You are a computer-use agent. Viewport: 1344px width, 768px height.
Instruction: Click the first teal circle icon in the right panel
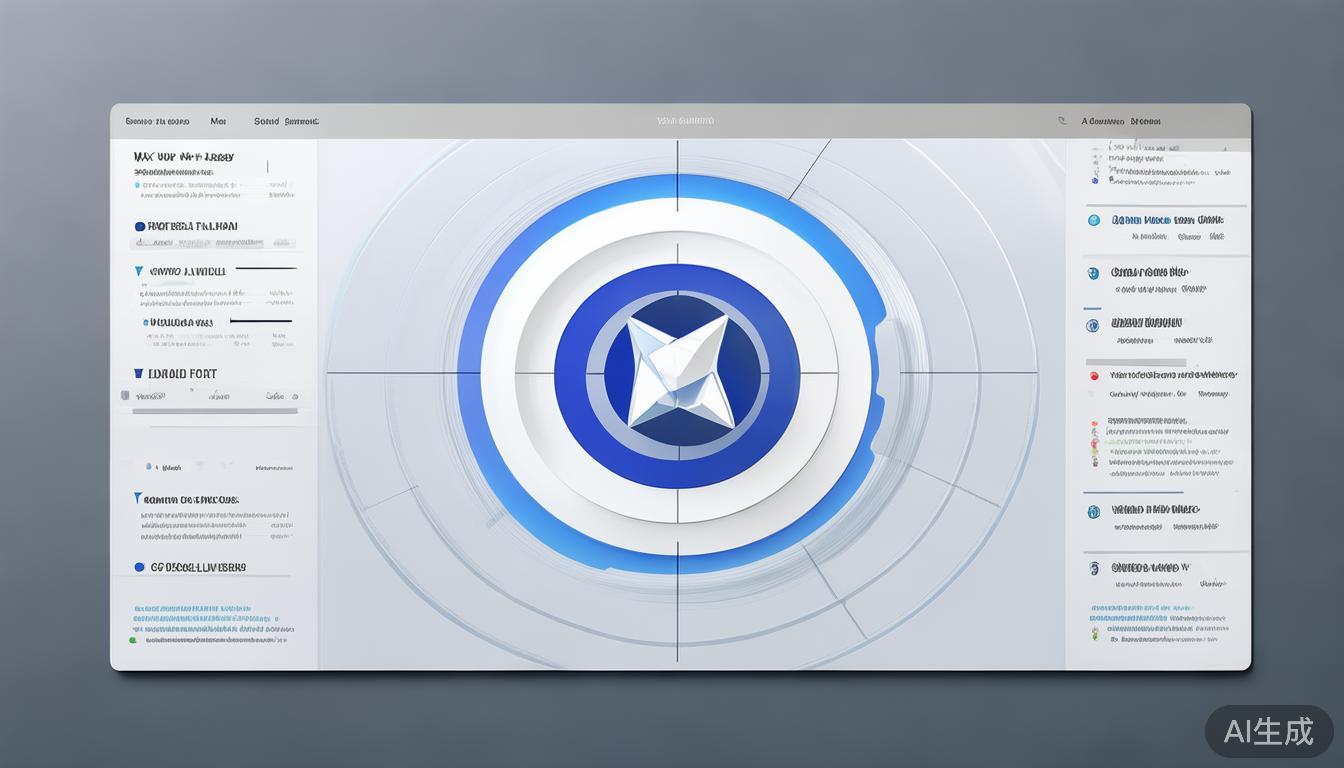(1093, 220)
